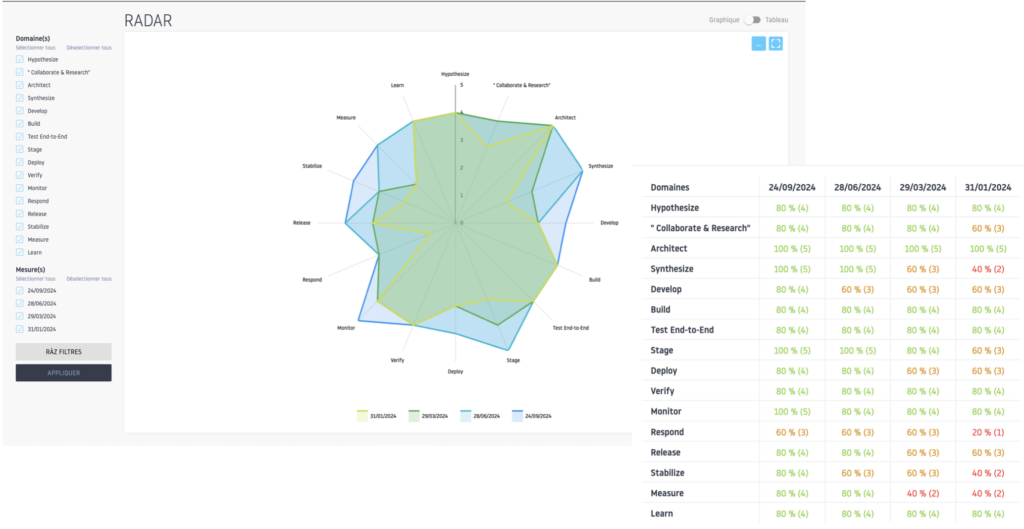Click the 24/09/2024 blue legend swatch

point(518,415)
